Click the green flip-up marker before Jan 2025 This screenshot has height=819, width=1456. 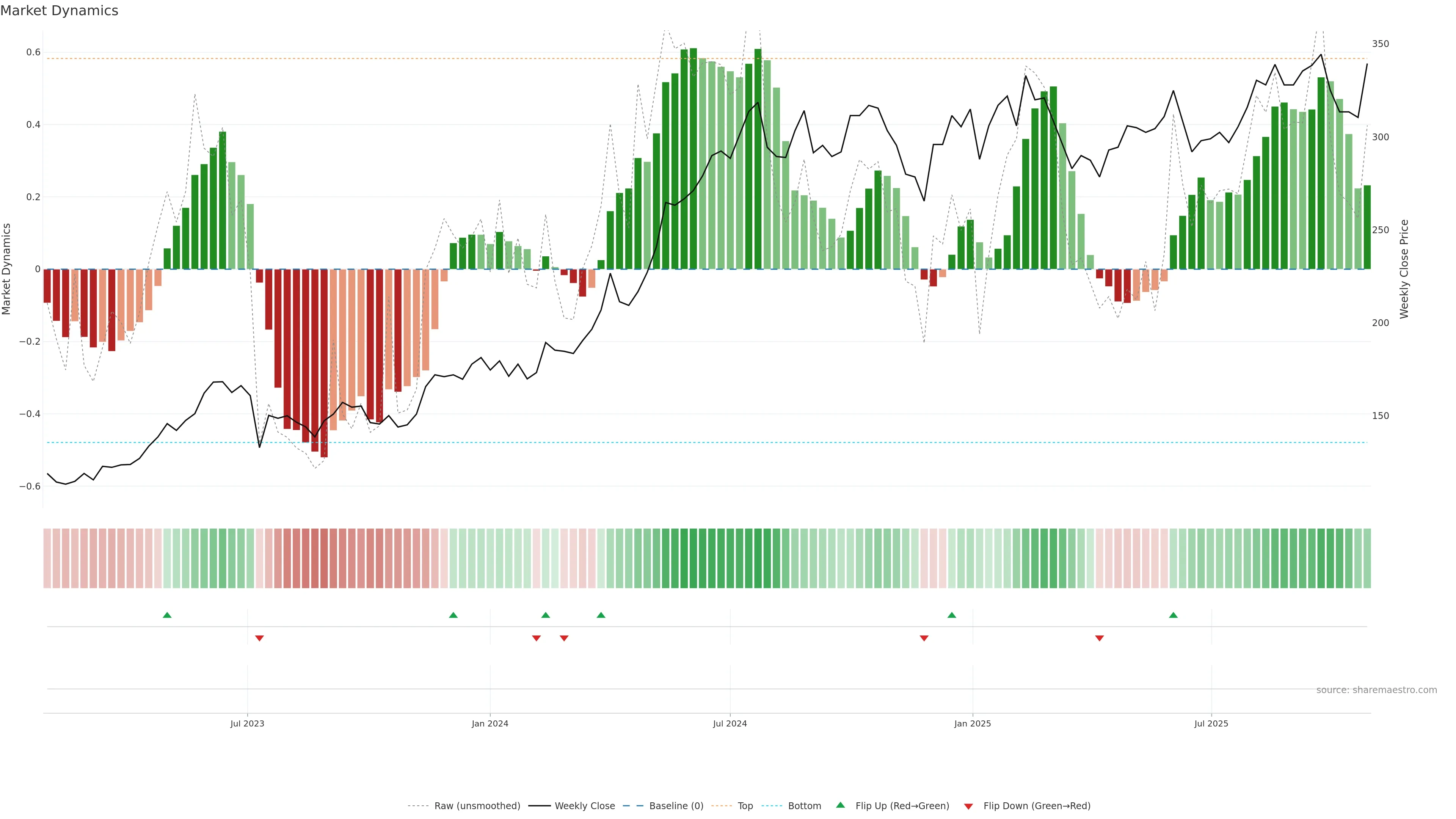pyautogui.click(x=952, y=615)
